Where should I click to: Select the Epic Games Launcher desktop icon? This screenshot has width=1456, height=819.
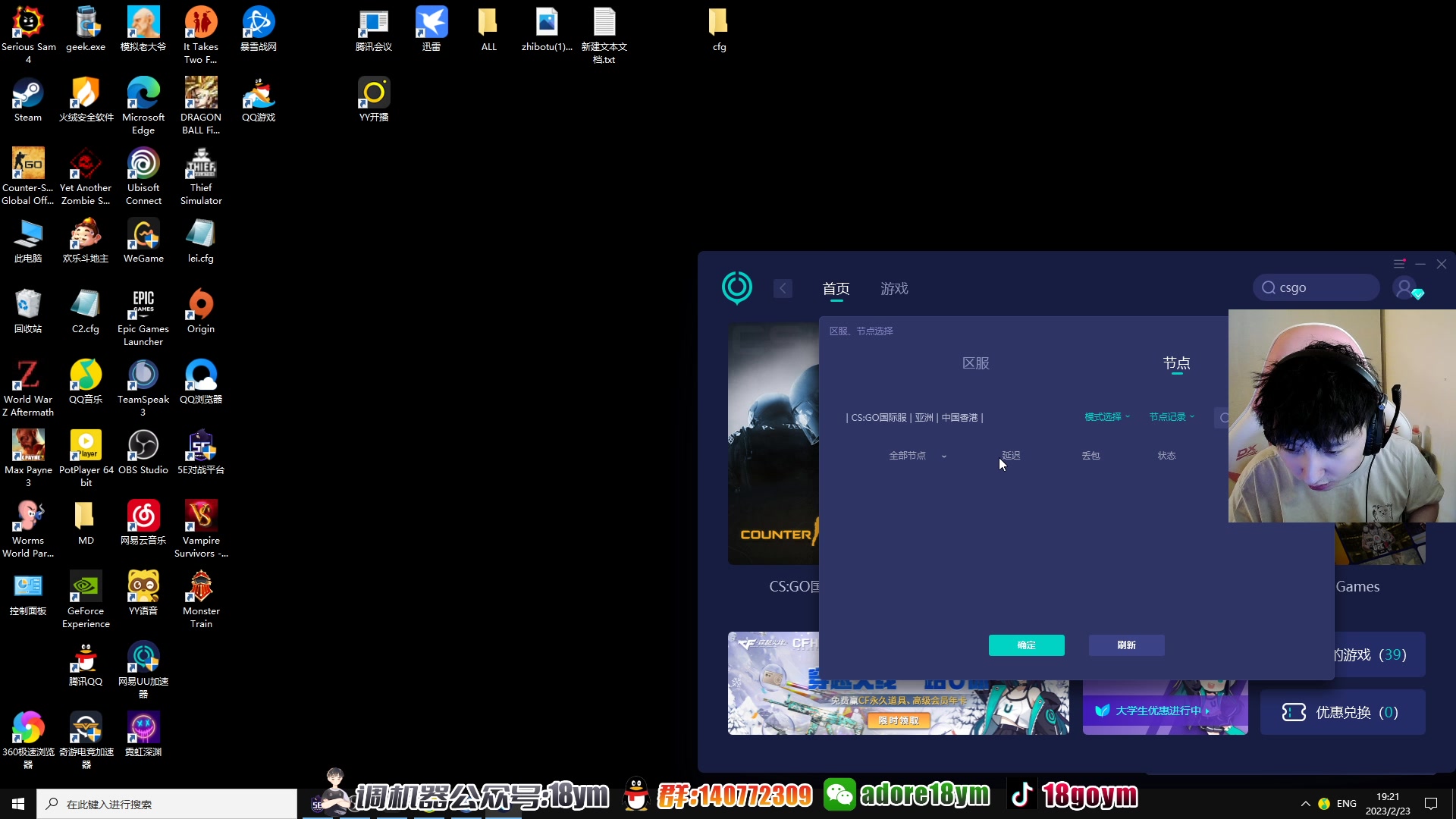click(x=143, y=317)
